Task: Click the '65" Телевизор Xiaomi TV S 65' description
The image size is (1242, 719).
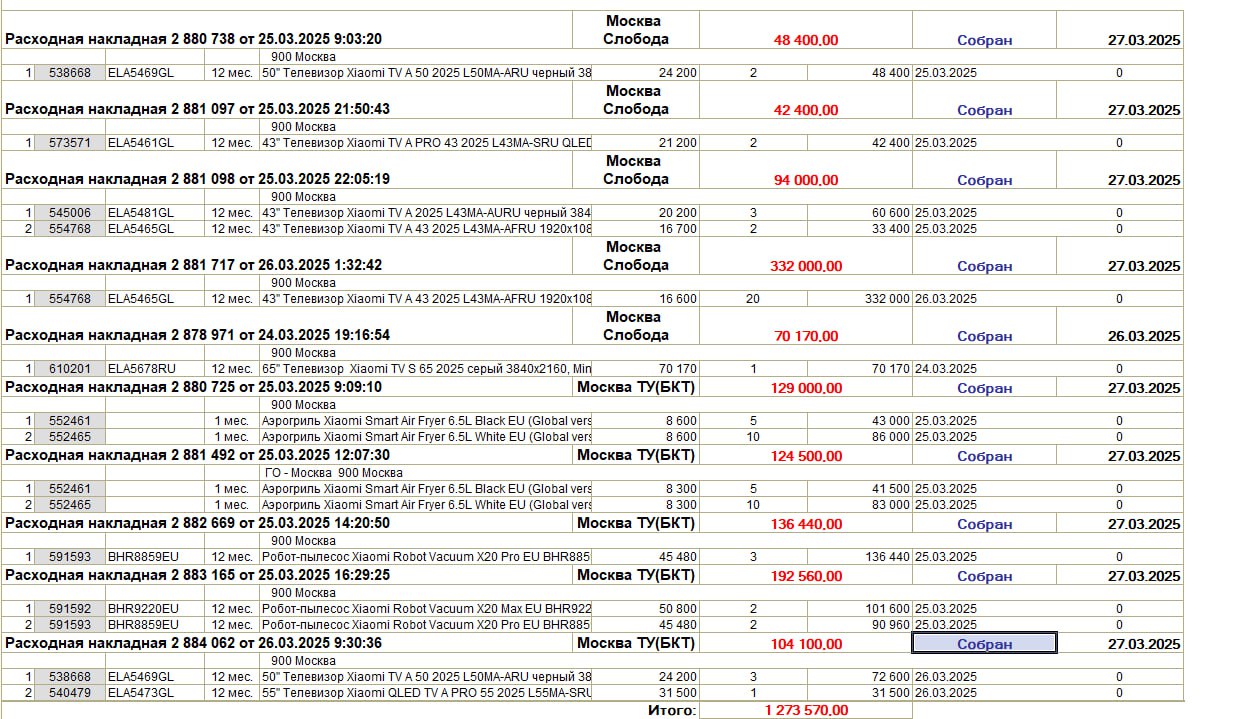Action: (x=426, y=369)
